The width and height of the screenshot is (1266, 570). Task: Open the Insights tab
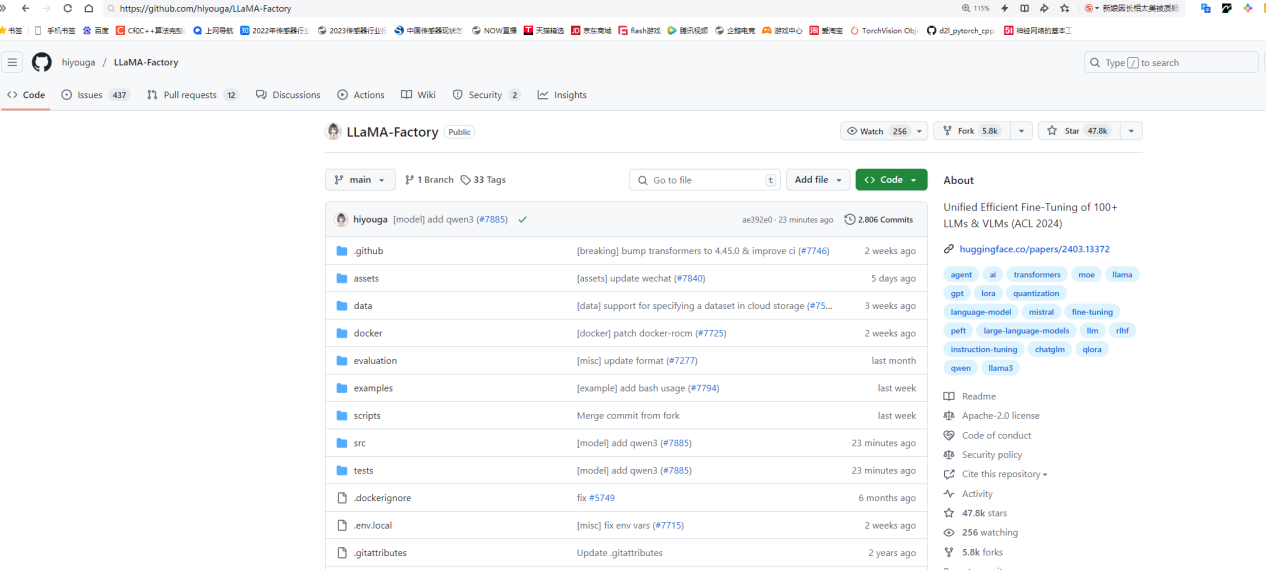562,95
